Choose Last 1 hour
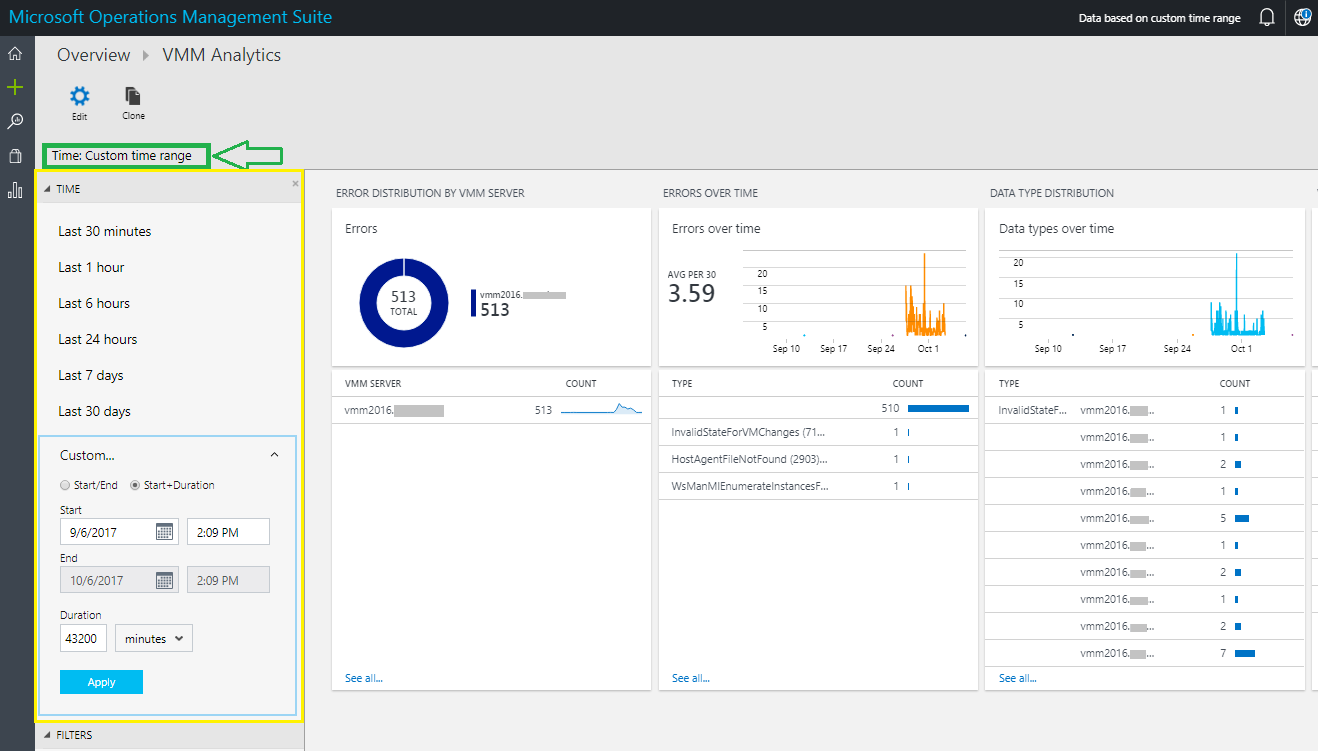This screenshot has height=751, width=1318. [x=91, y=267]
